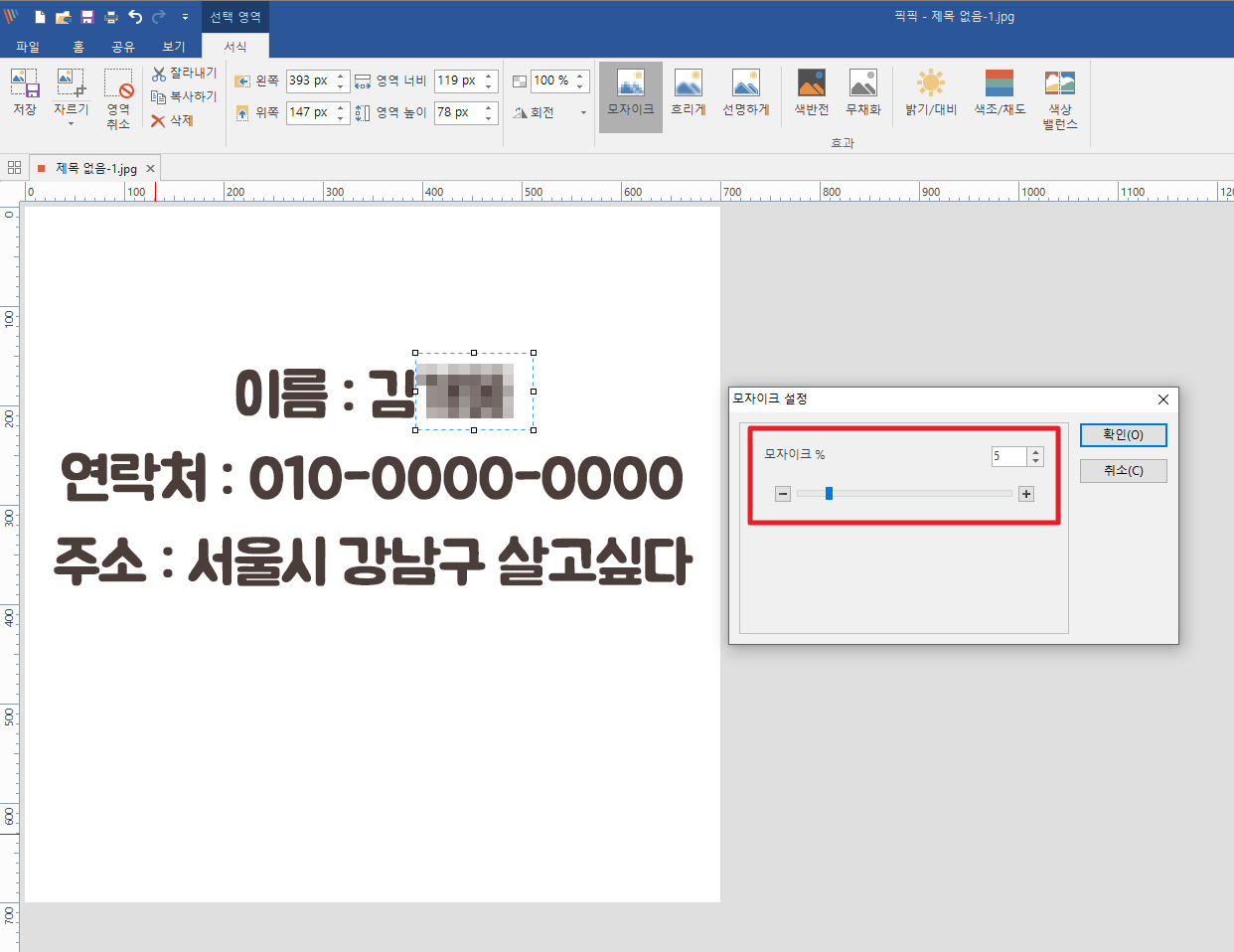
Task: Click the print icon in title bar
Action: [x=111, y=17]
